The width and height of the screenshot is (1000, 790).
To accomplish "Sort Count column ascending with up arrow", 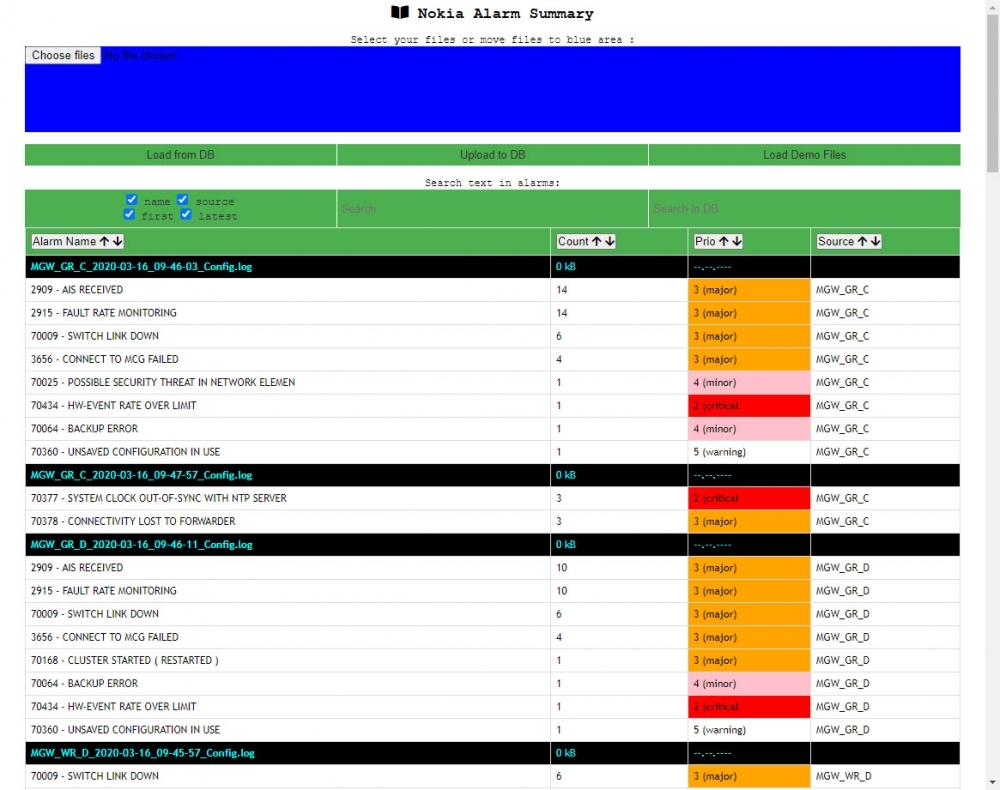I will click(596, 242).
